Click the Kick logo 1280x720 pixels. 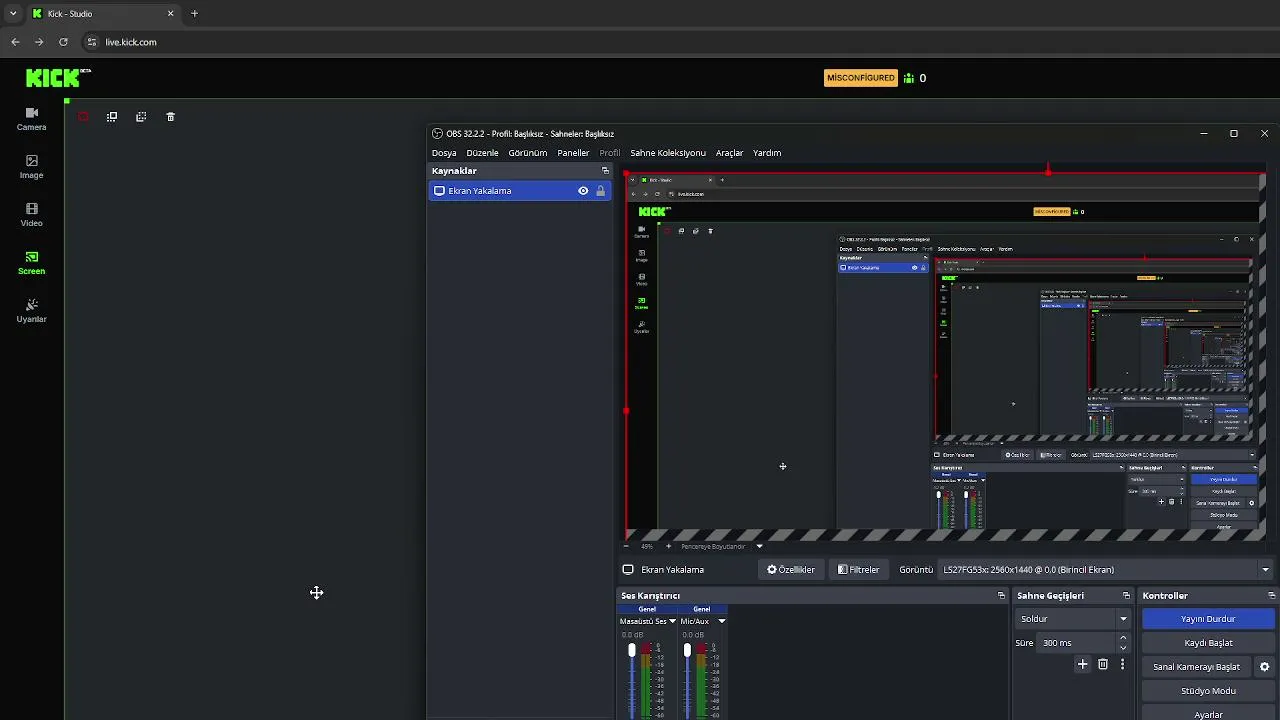point(58,78)
